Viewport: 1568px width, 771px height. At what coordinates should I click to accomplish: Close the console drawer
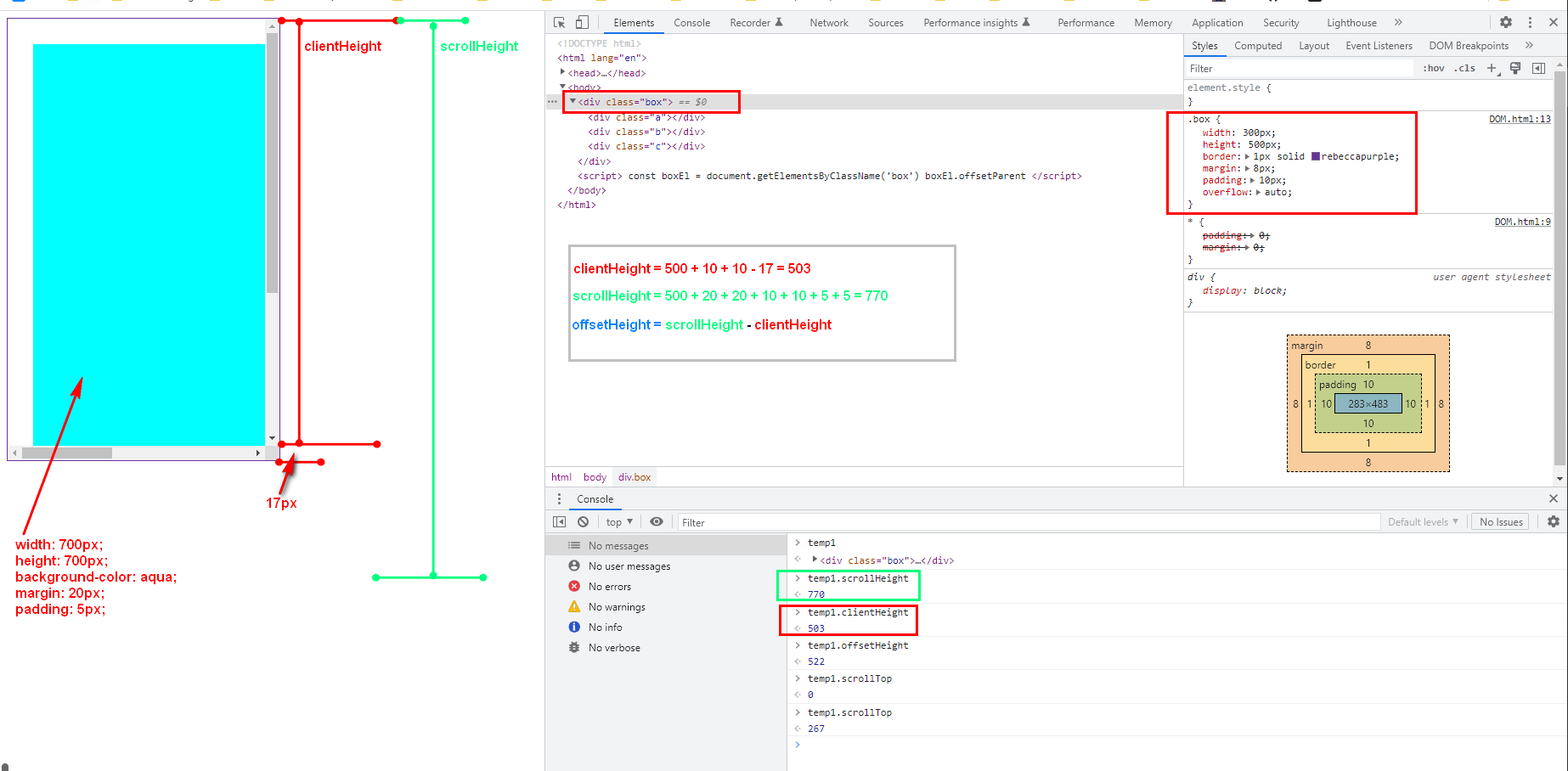coord(1554,498)
